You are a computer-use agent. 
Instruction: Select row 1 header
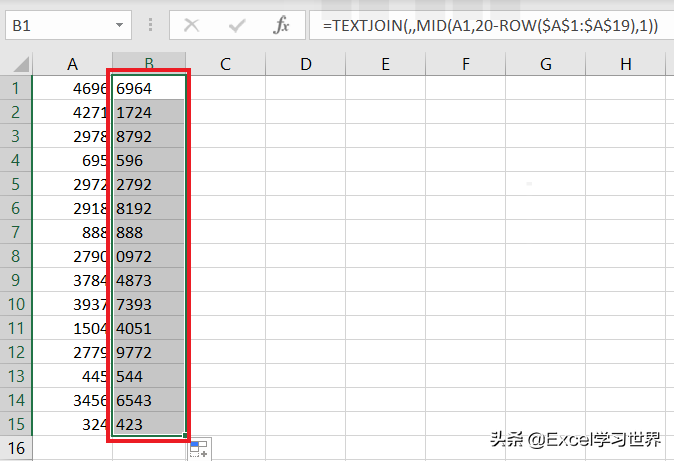tap(16, 88)
